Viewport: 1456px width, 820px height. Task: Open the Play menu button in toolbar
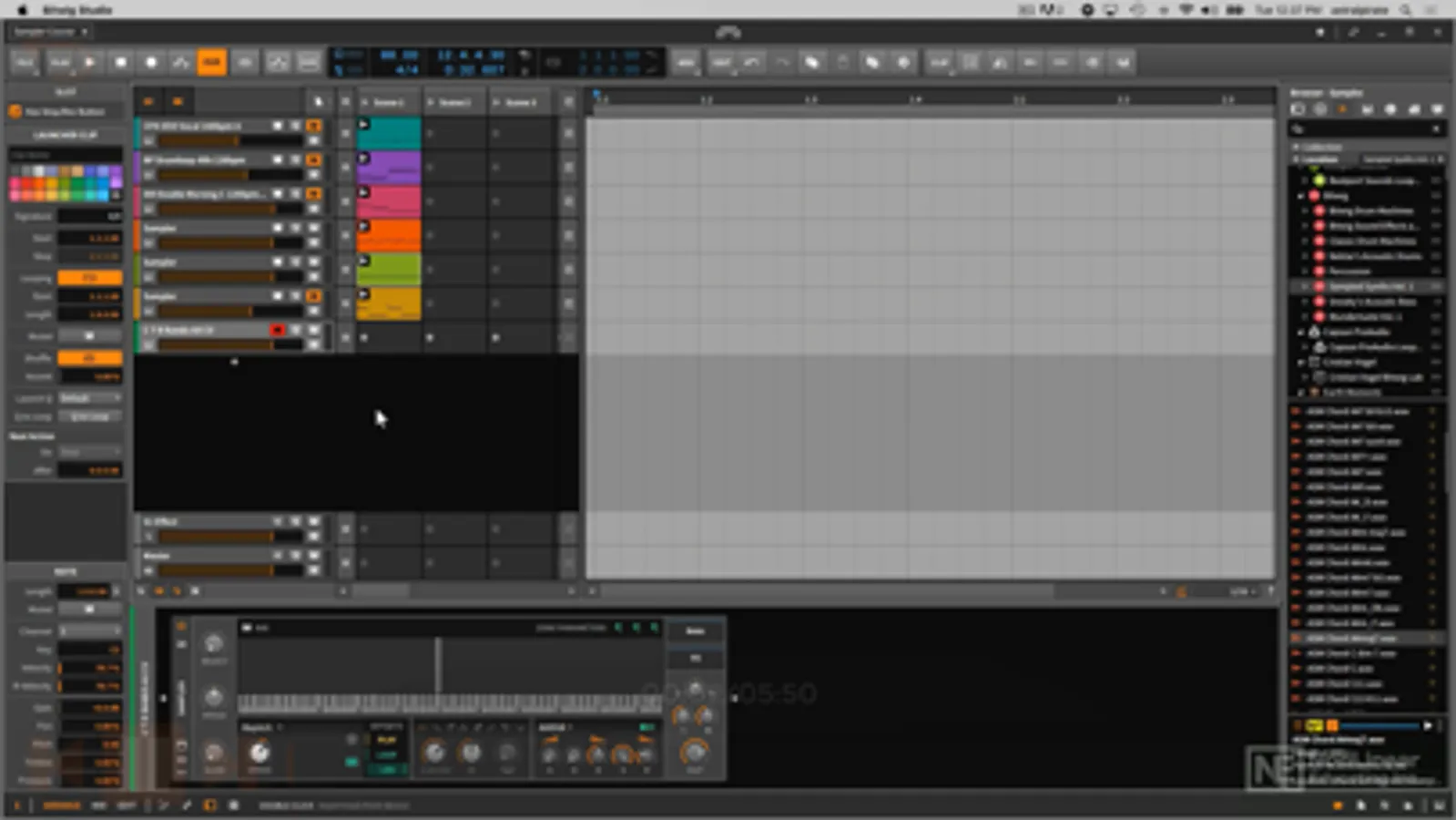58,62
